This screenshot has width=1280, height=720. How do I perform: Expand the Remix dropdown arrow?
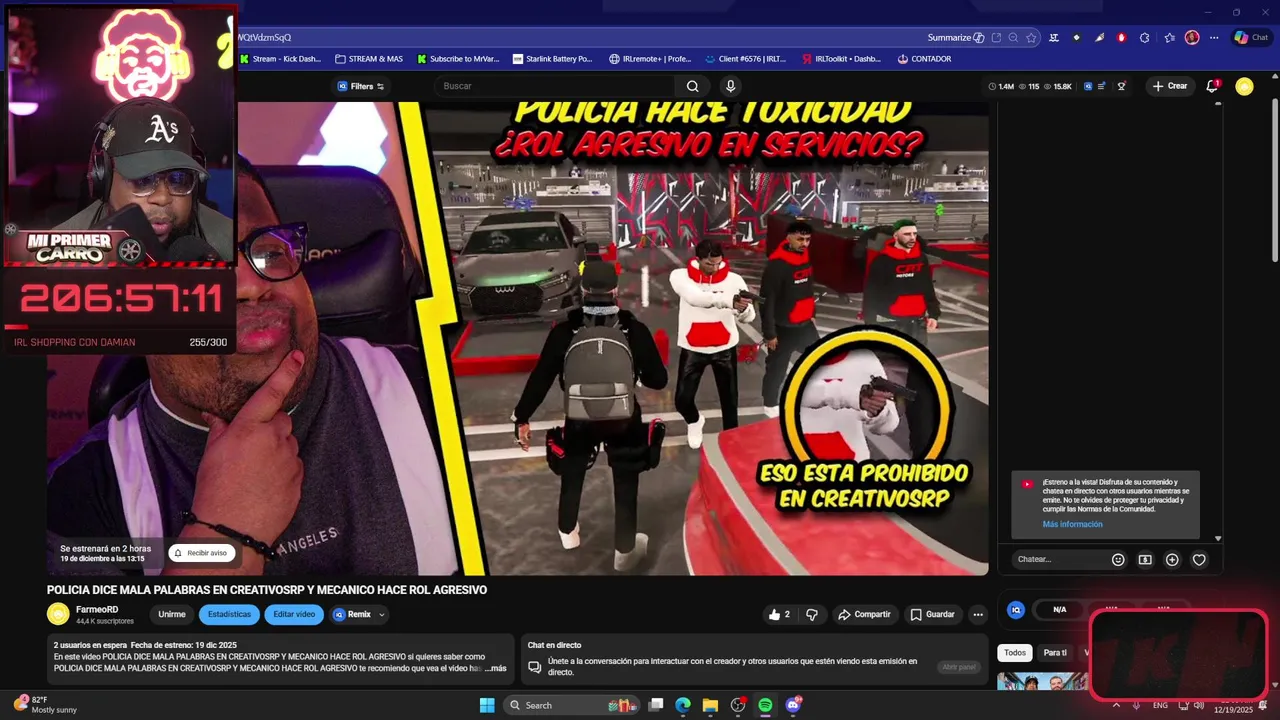[381, 615]
